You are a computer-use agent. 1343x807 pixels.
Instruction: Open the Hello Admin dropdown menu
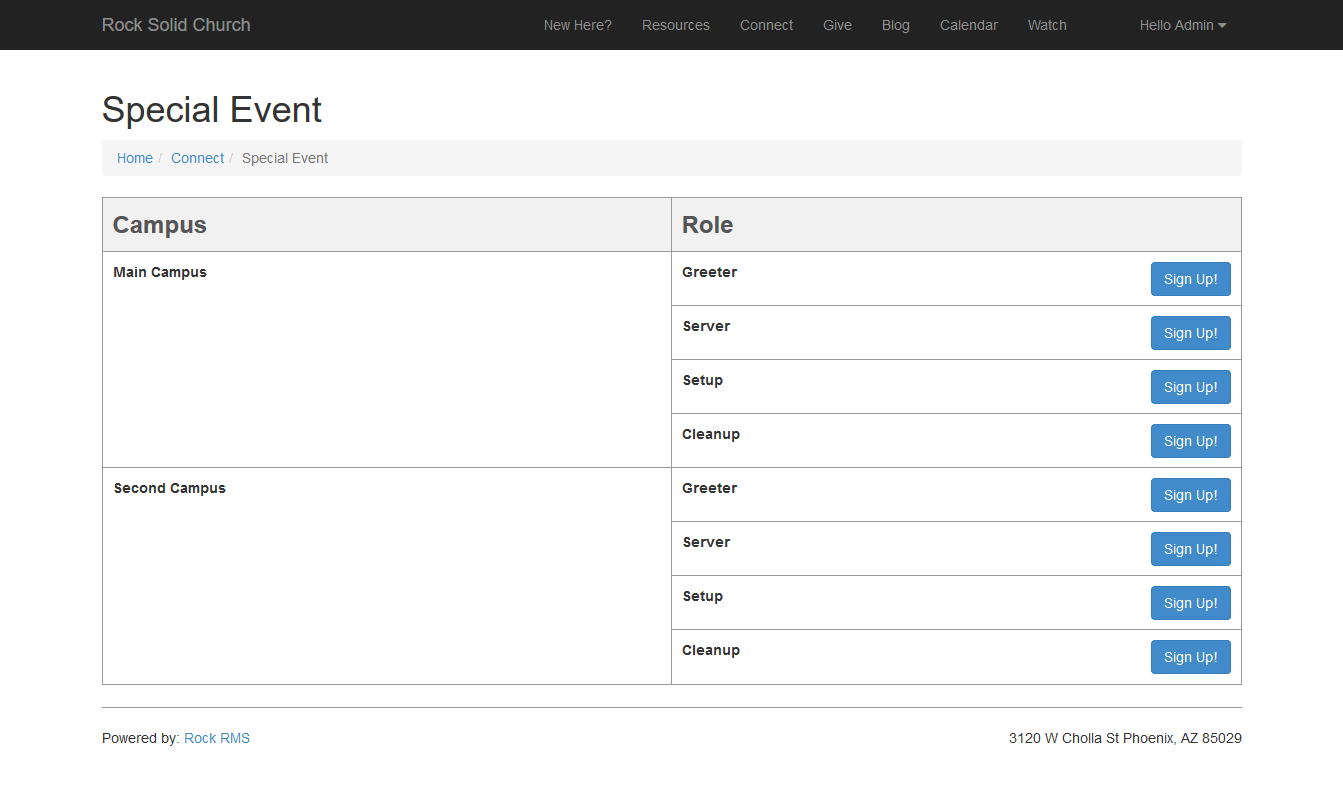coord(1182,25)
